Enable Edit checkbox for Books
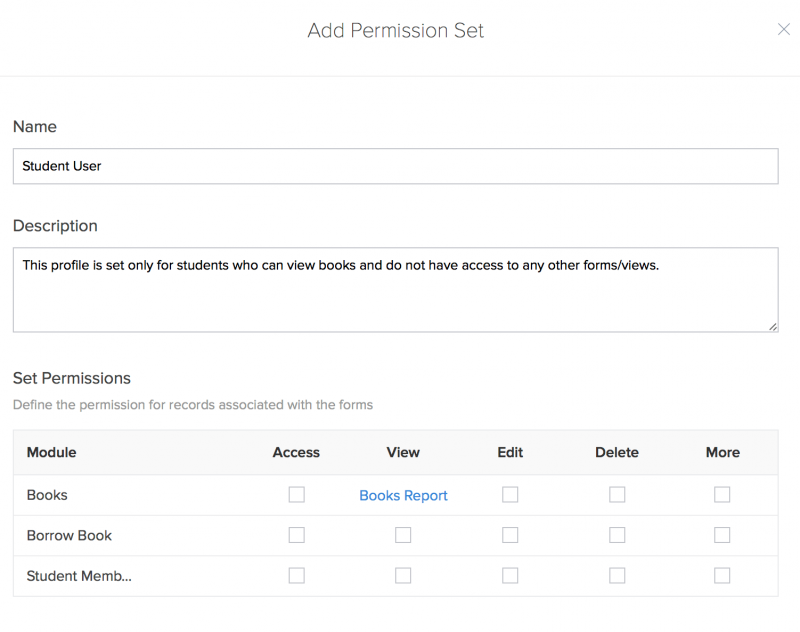 pos(510,495)
